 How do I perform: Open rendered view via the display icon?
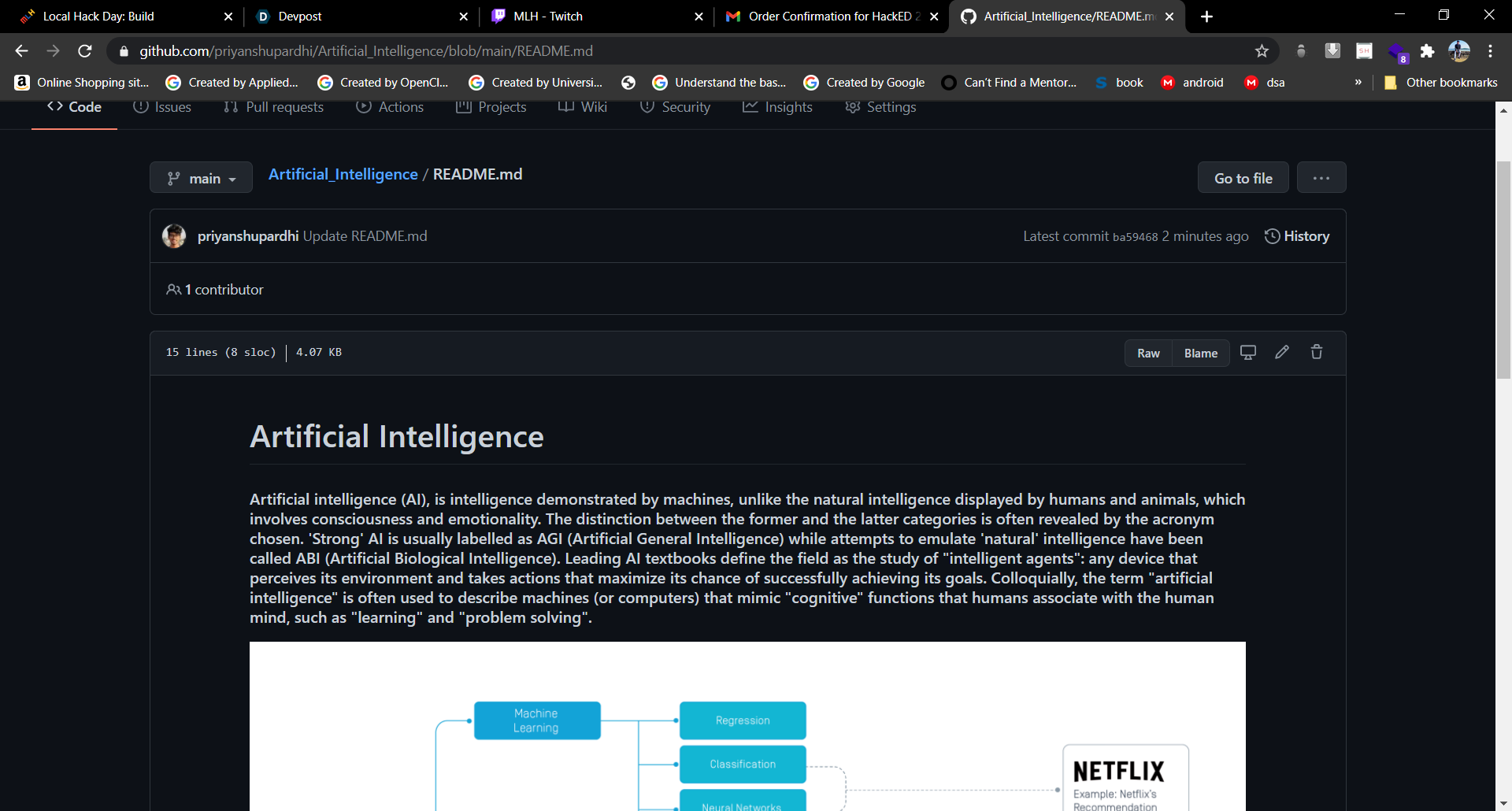[1247, 352]
